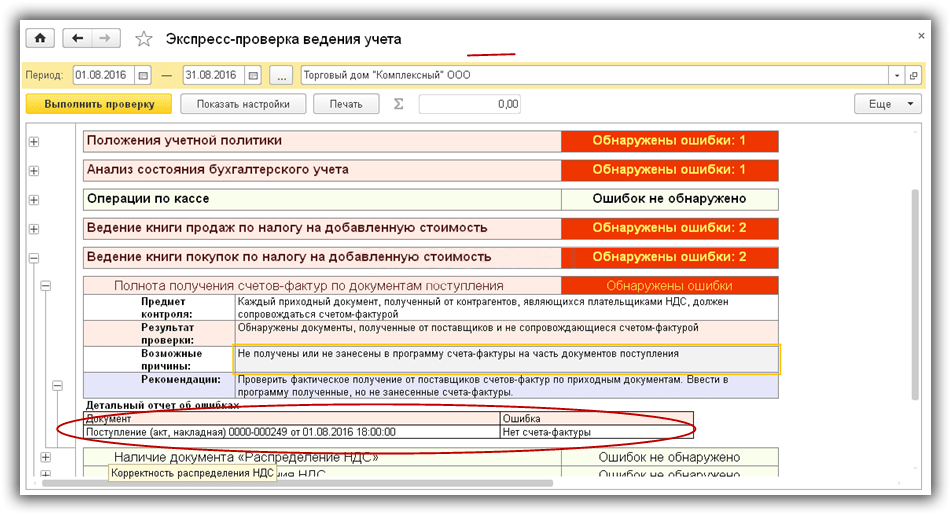The width and height of the screenshot is (951, 515).
Task: Open period selection ellipsis button
Action: click(281, 75)
